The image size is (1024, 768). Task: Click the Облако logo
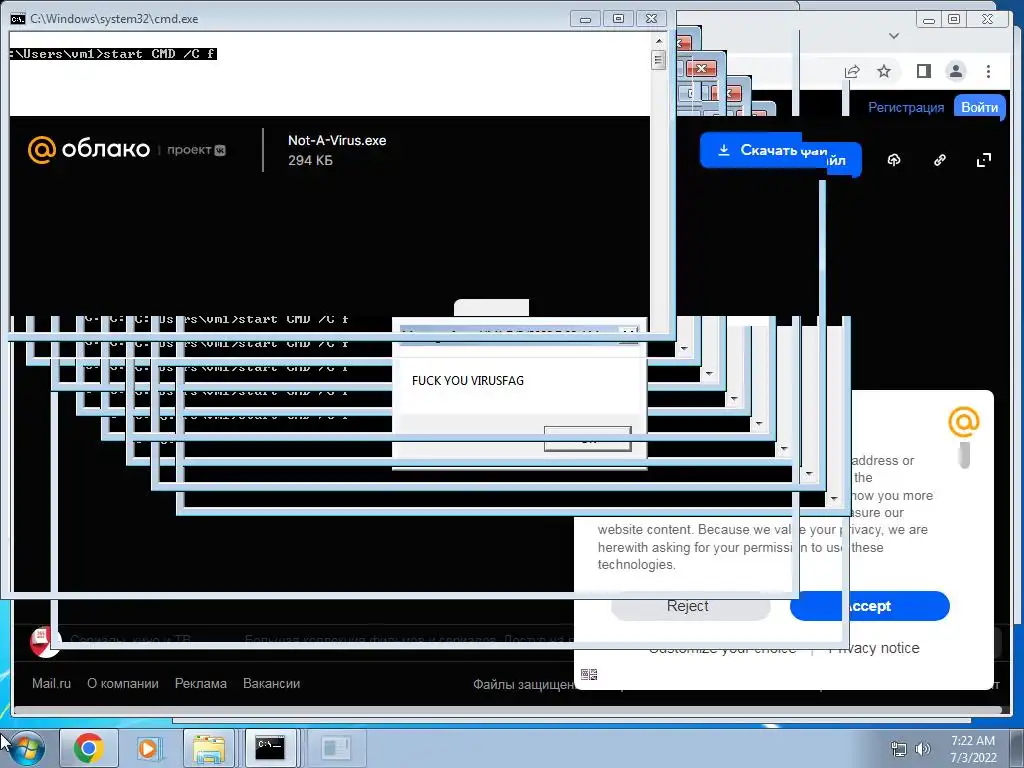[89, 150]
